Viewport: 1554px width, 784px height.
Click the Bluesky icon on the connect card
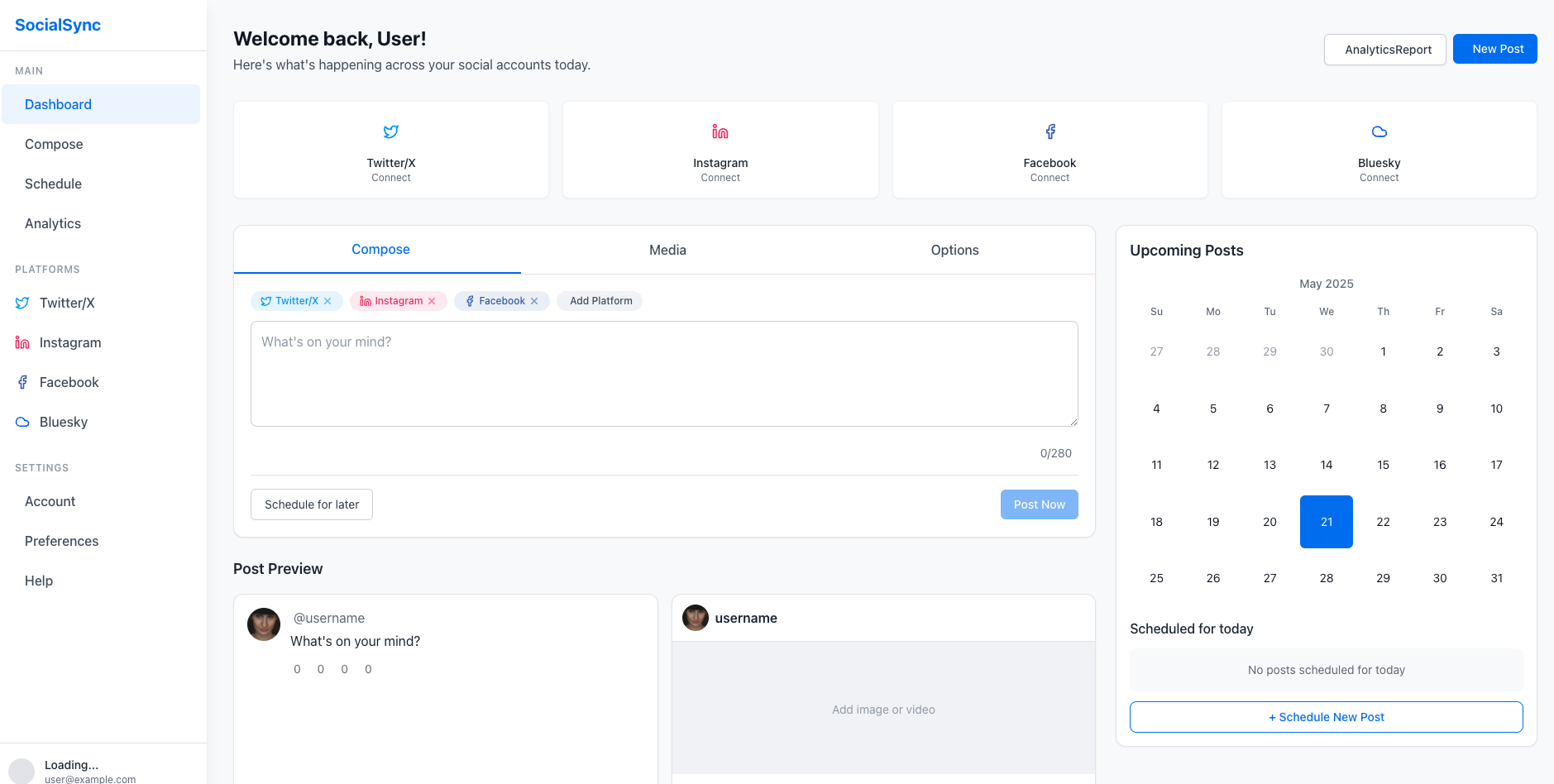[1378, 131]
